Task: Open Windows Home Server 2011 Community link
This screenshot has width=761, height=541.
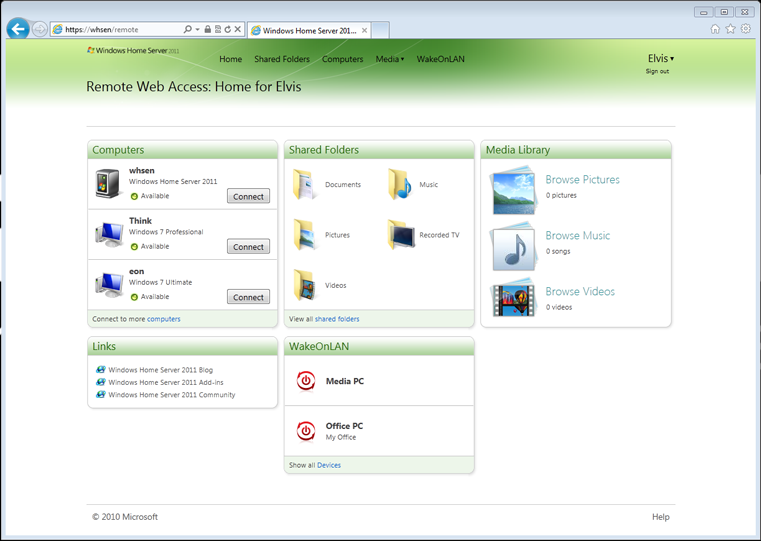Action: click(172, 394)
